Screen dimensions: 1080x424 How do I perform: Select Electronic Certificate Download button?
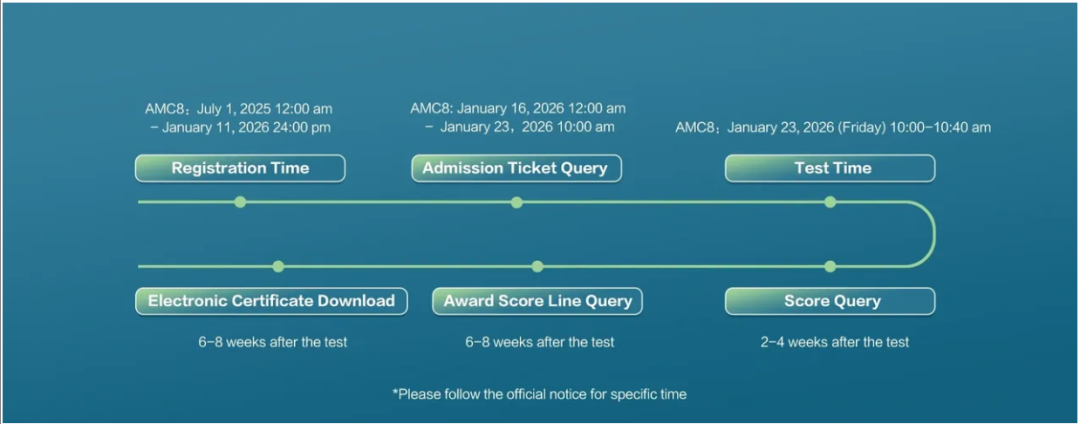(x=271, y=301)
